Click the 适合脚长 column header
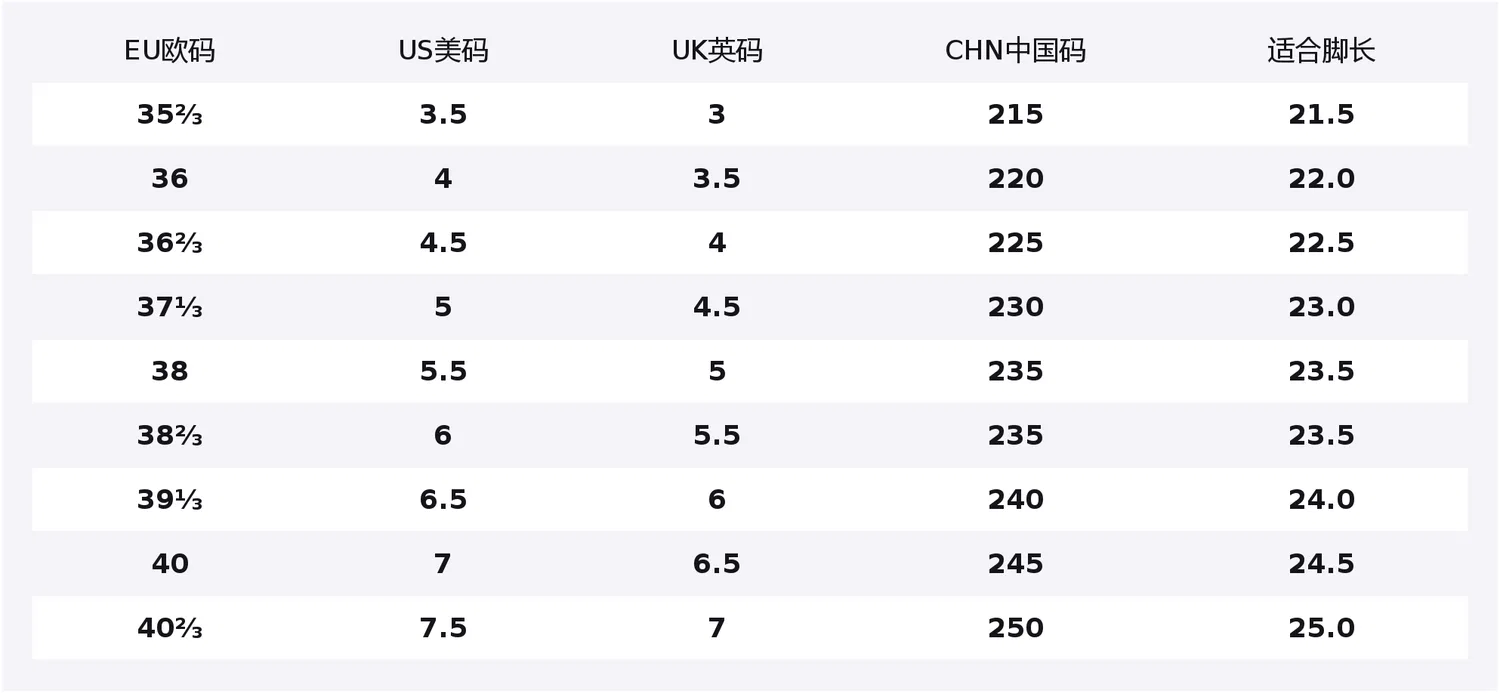 pyautogui.click(x=1321, y=51)
